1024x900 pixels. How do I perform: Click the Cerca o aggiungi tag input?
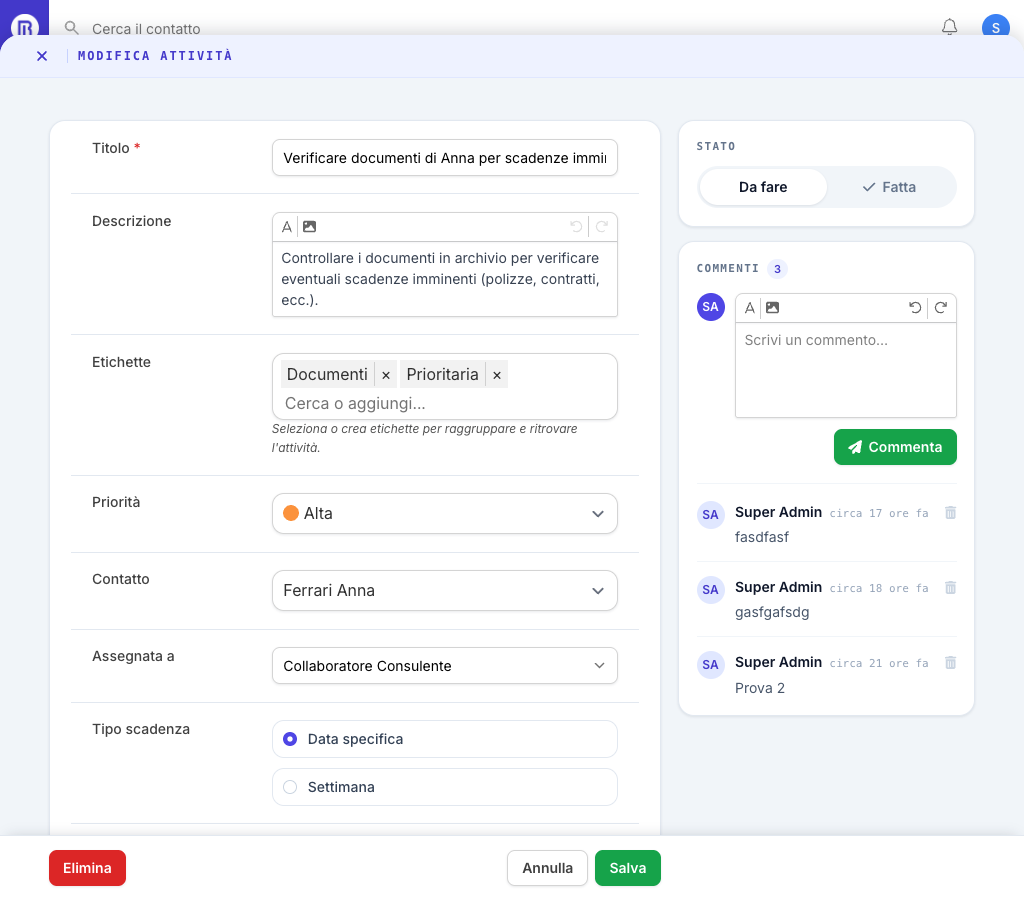tap(444, 404)
